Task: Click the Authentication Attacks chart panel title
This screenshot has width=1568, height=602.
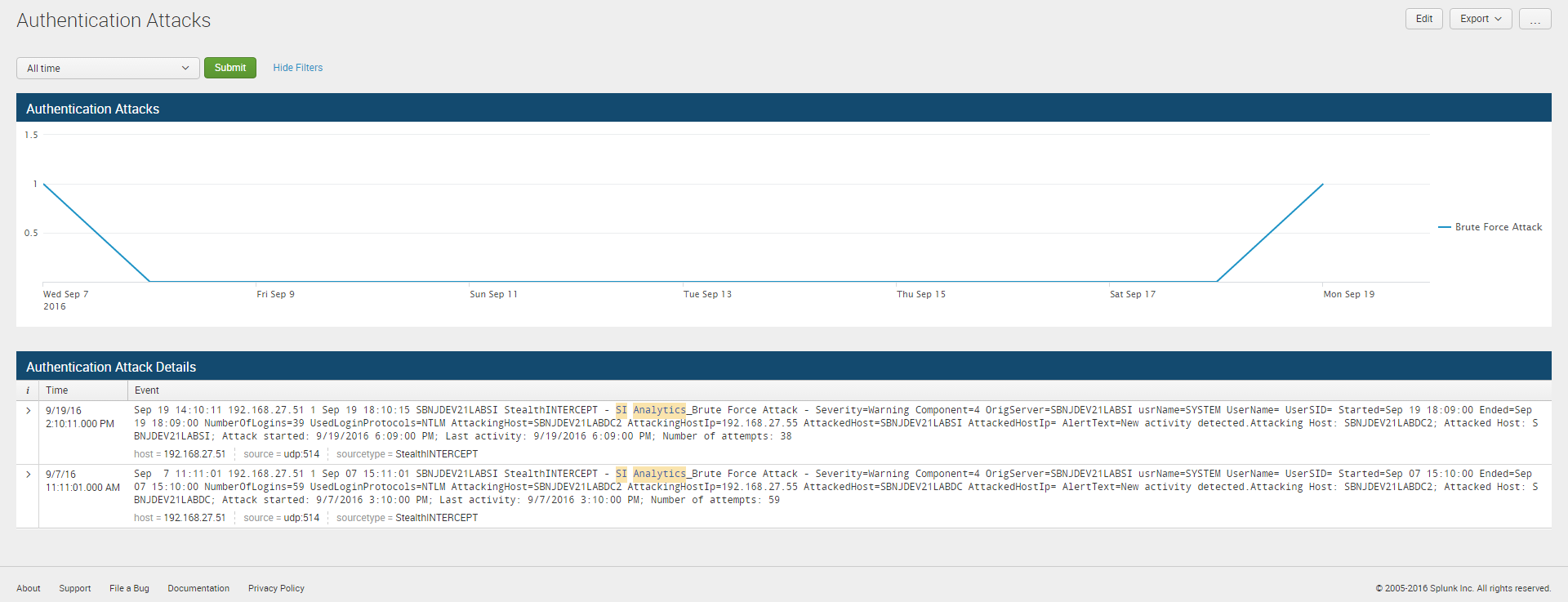Action: click(x=92, y=109)
